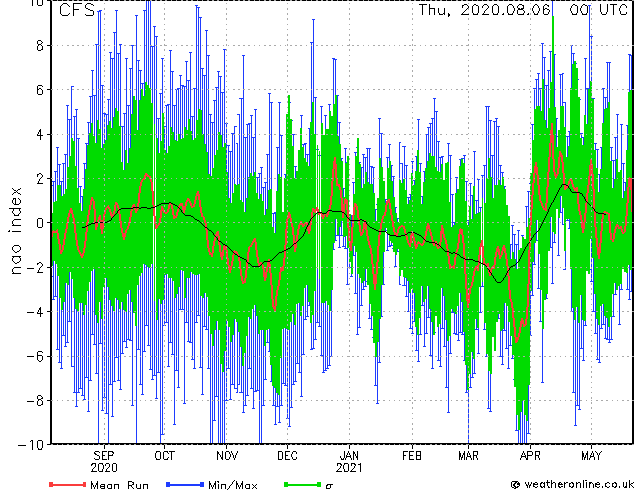Click the y-axis value -6
Image resolution: width=634 pixels, height=490 pixels.
pyautogui.click(x=35, y=356)
